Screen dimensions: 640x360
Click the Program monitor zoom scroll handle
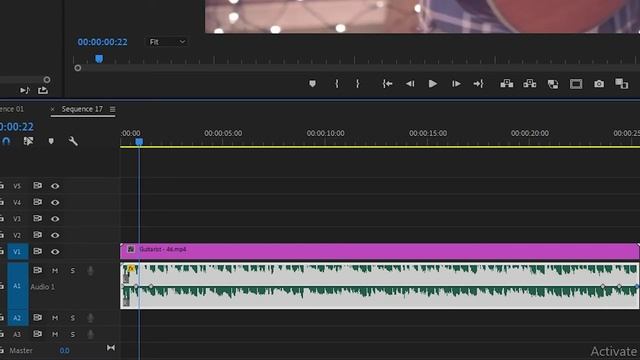click(78, 68)
